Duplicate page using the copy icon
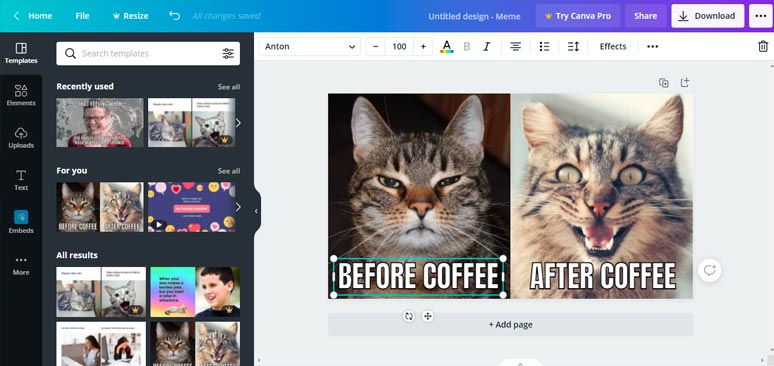The width and height of the screenshot is (774, 366). point(664,82)
